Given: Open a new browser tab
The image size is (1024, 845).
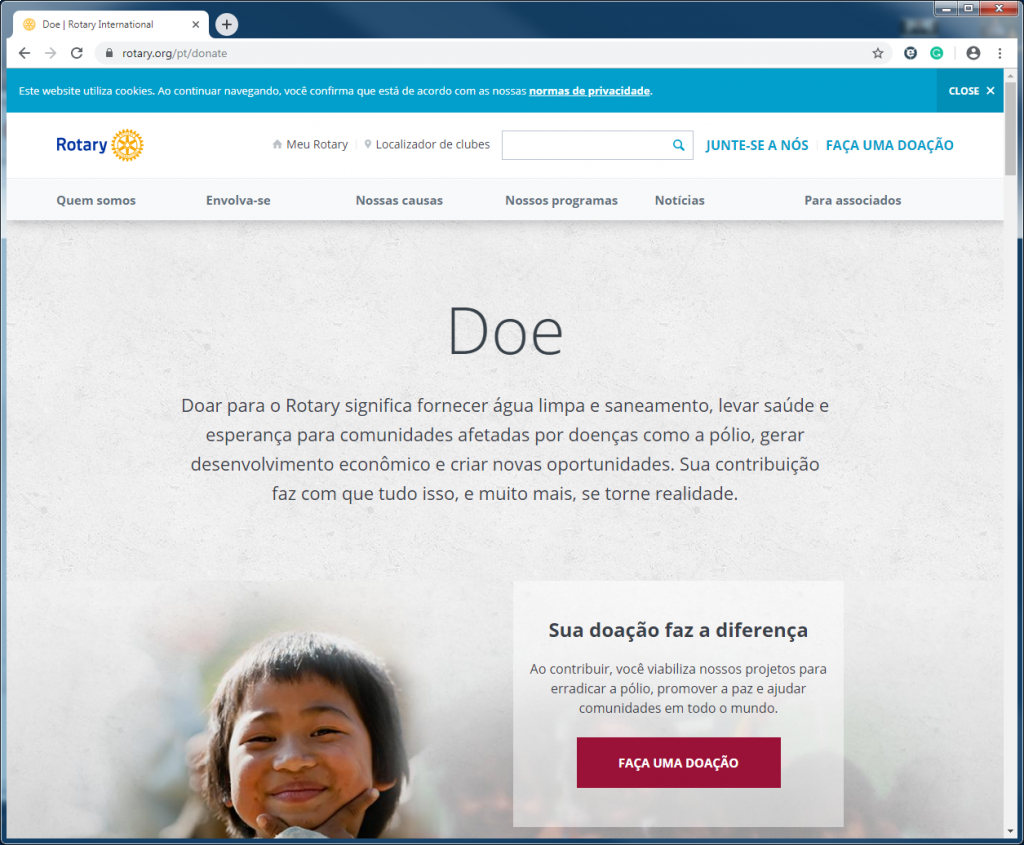Looking at the screenshot, I should click(x=227, y=24).
